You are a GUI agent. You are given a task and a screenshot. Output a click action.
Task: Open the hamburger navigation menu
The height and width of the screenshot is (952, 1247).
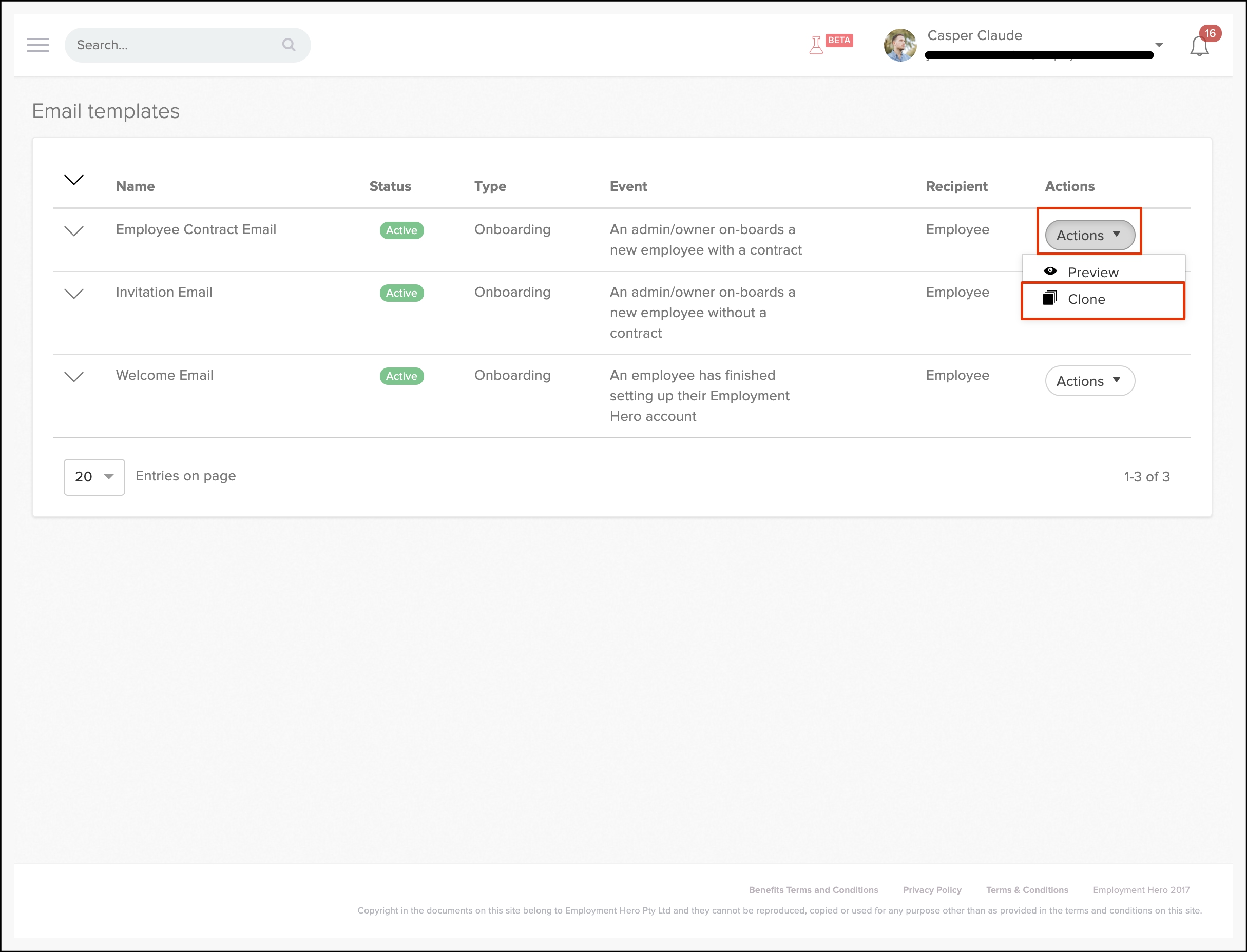[x=38, y=45]
